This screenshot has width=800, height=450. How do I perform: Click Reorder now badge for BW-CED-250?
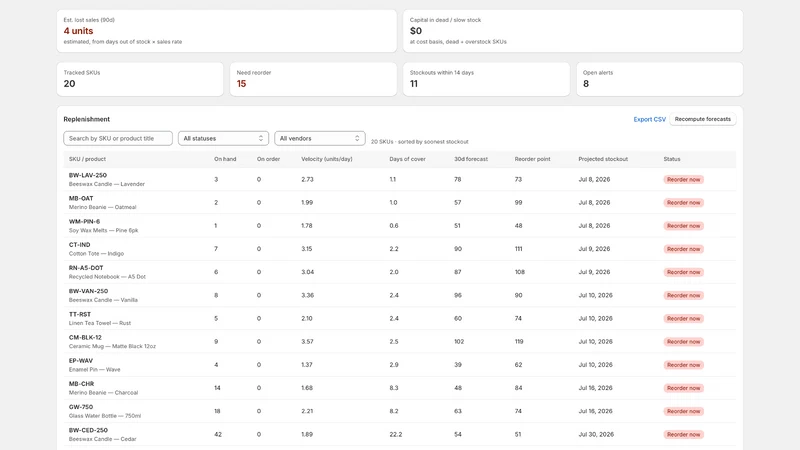coord(684,435)
